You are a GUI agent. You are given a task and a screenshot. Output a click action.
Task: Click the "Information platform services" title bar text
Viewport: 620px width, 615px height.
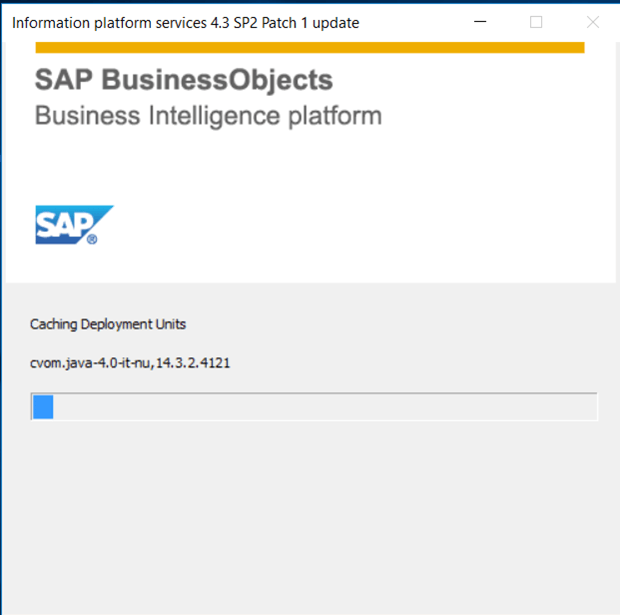(x=110, y=23)
